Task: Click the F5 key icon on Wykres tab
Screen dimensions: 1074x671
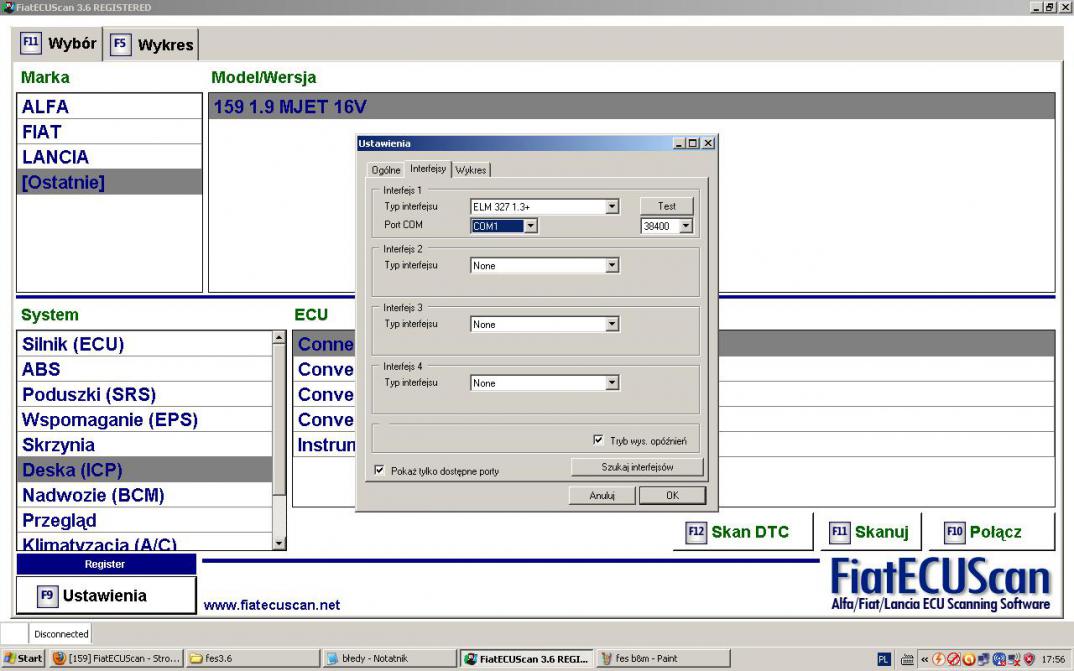Action: point(121,45)
